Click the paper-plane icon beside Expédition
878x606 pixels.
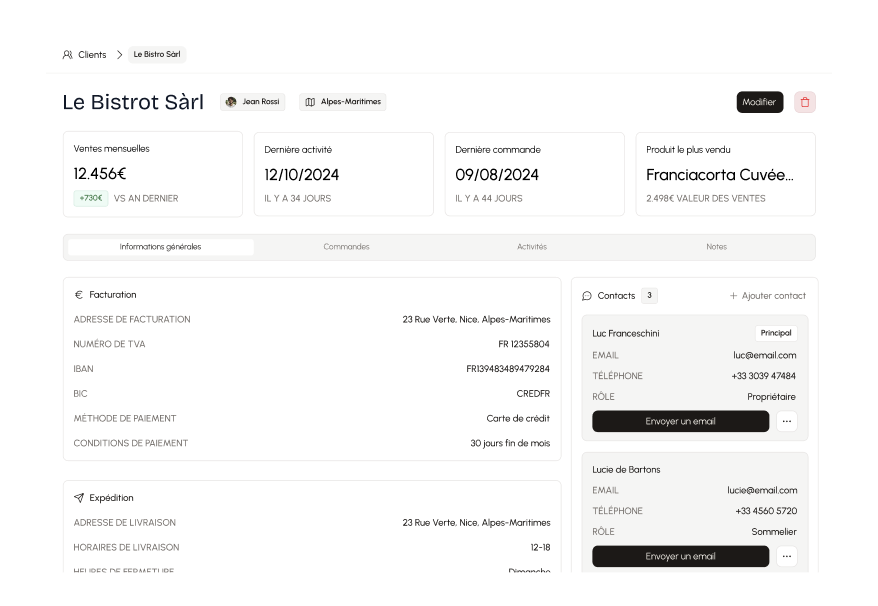[79, 497]
